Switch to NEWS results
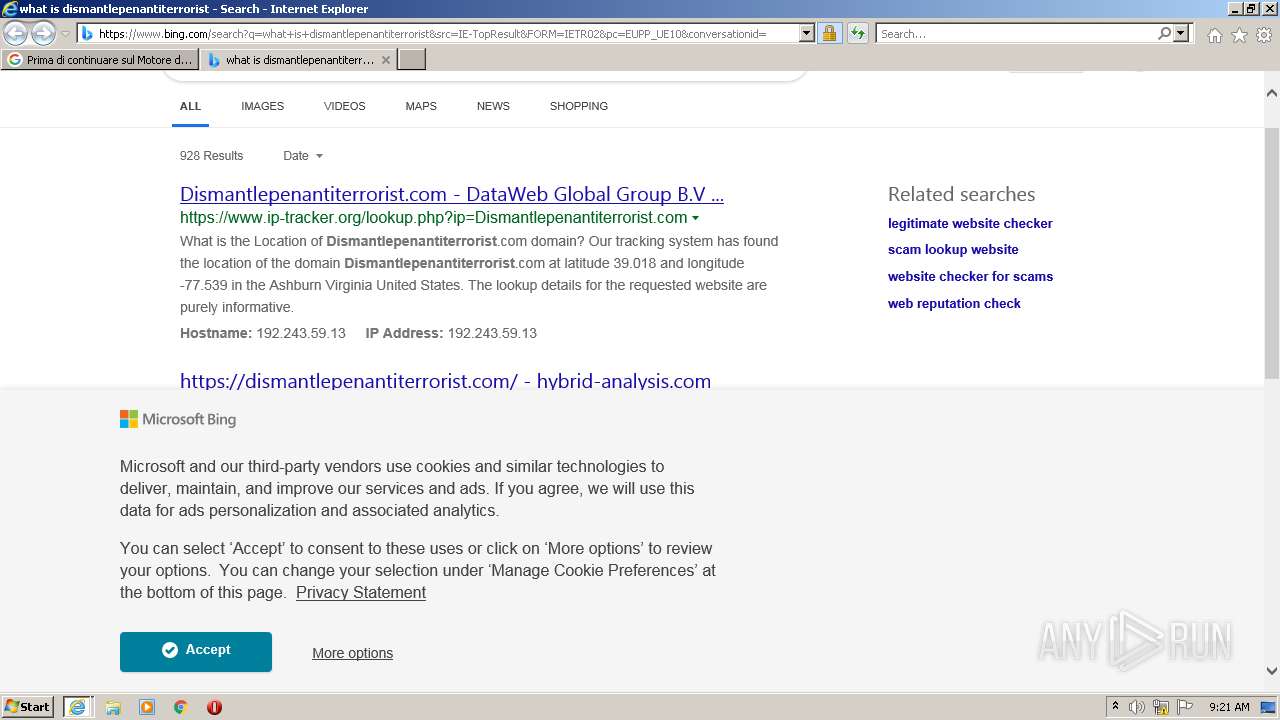 point(493,106)
